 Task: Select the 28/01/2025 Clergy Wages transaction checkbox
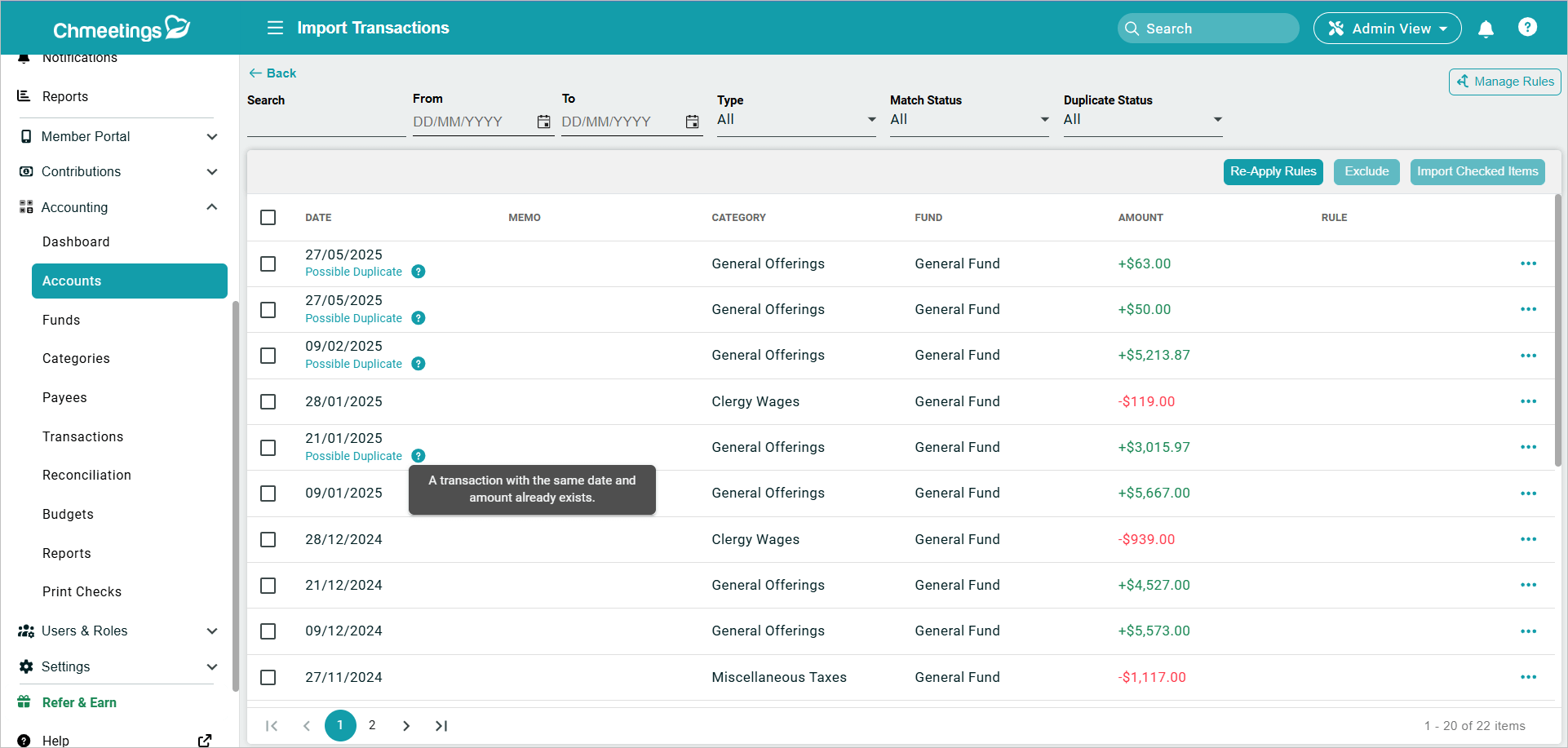(268, 402)
